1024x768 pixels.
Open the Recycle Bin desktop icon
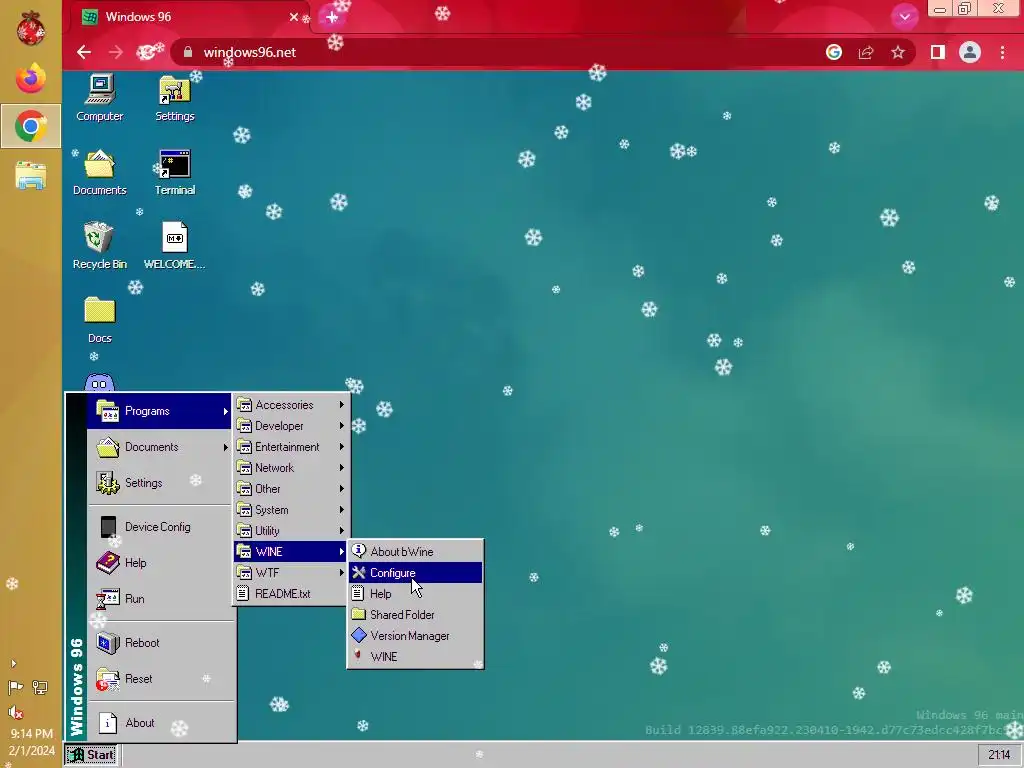pyautogui.click(x=99, y=246)
